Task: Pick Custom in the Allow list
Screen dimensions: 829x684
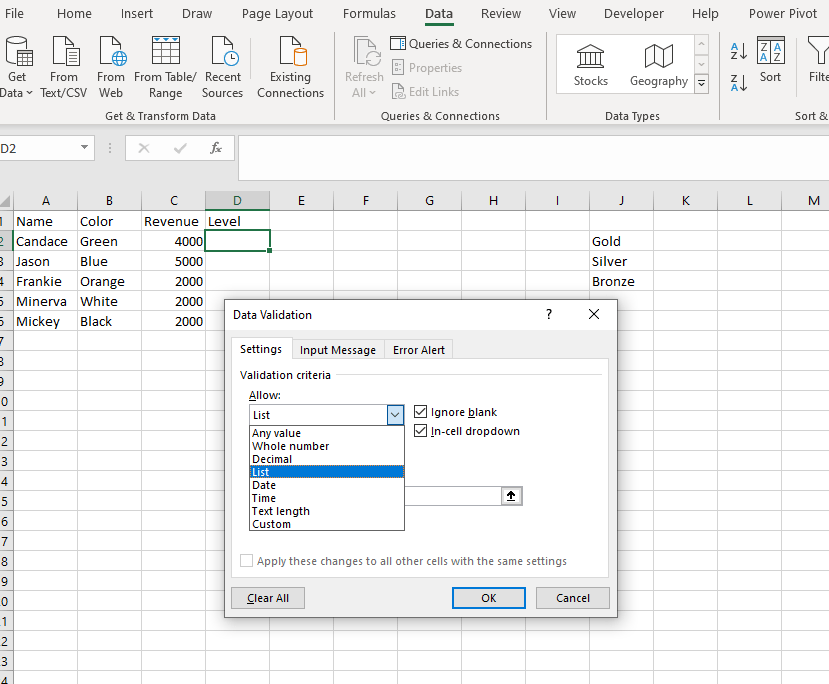Action: click(271, 524)
